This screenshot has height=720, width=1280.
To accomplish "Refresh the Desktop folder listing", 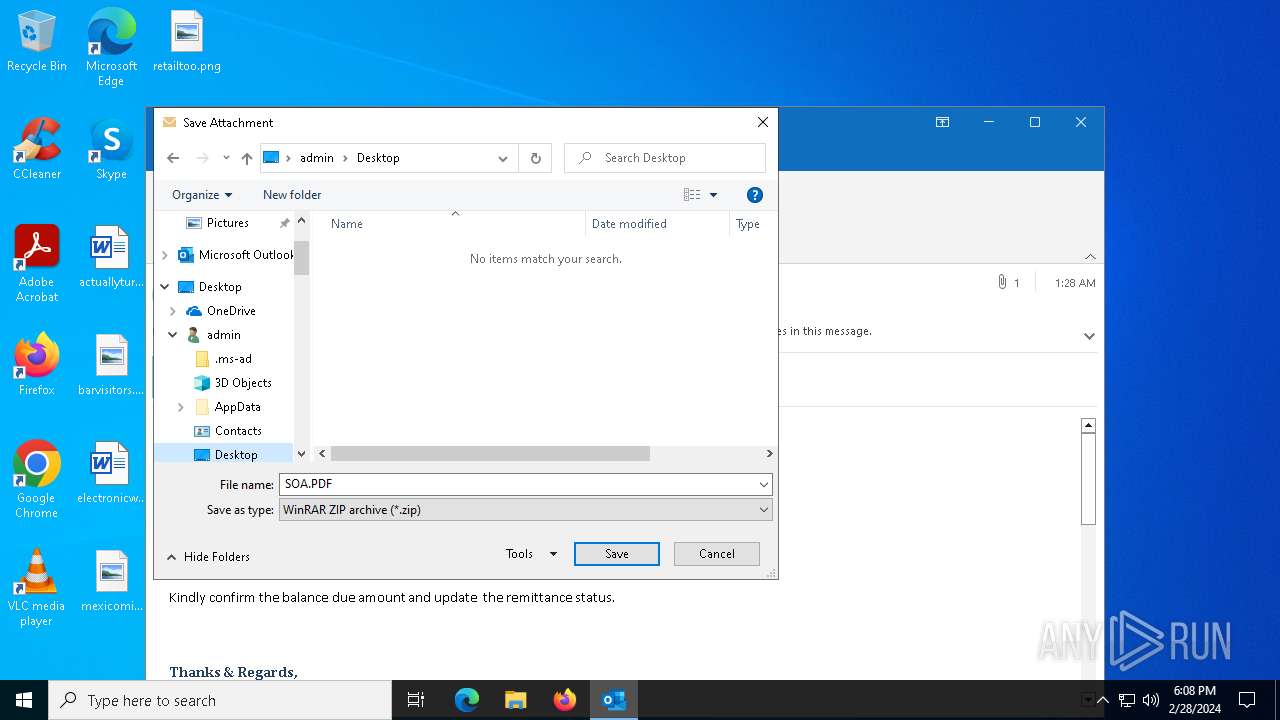I will (x=535, y=158).
